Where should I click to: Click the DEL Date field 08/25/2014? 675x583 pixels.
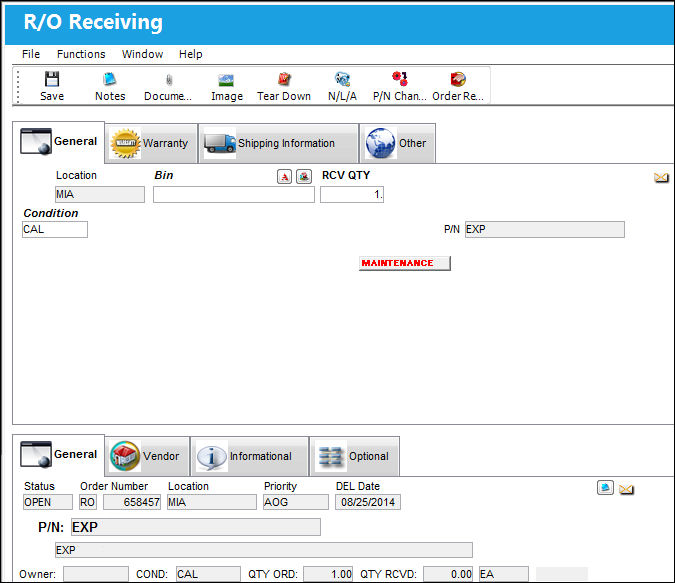point(368,502)
